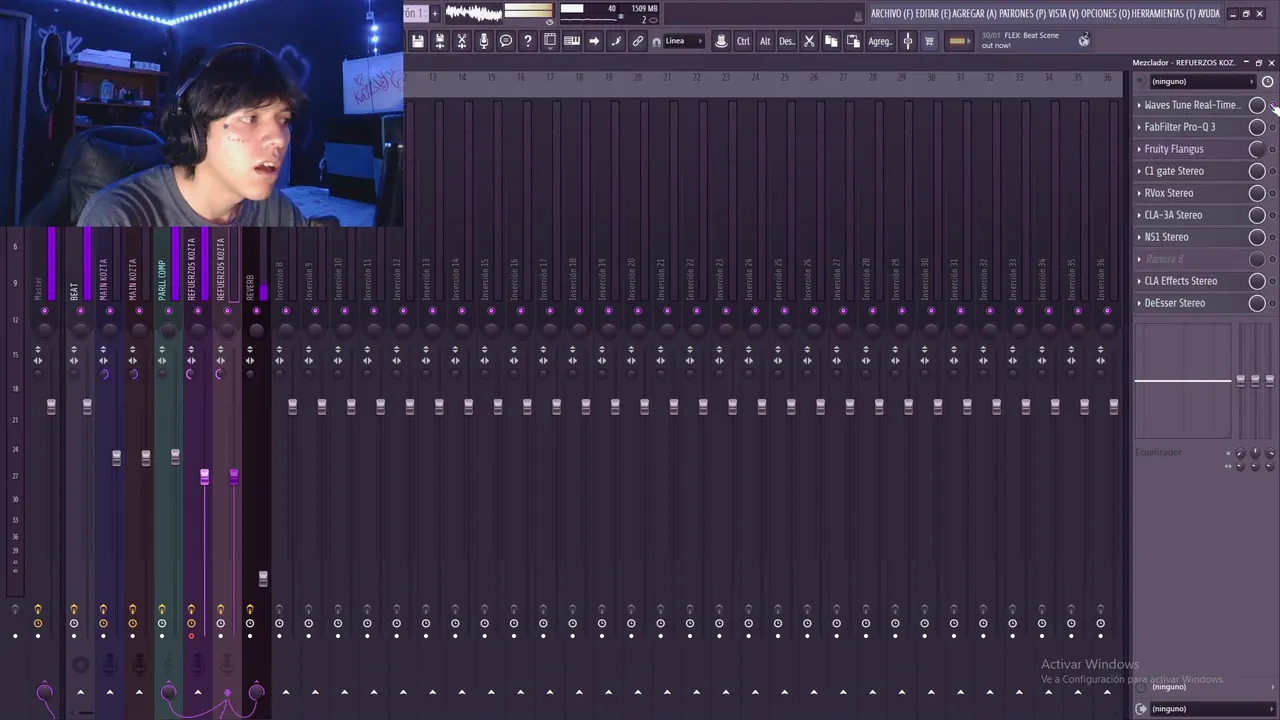Expand the NS1 Stereo slot arrow
Image resolution: width=1280 pixels, height=720 pixels.
(x=1139, y=237)
